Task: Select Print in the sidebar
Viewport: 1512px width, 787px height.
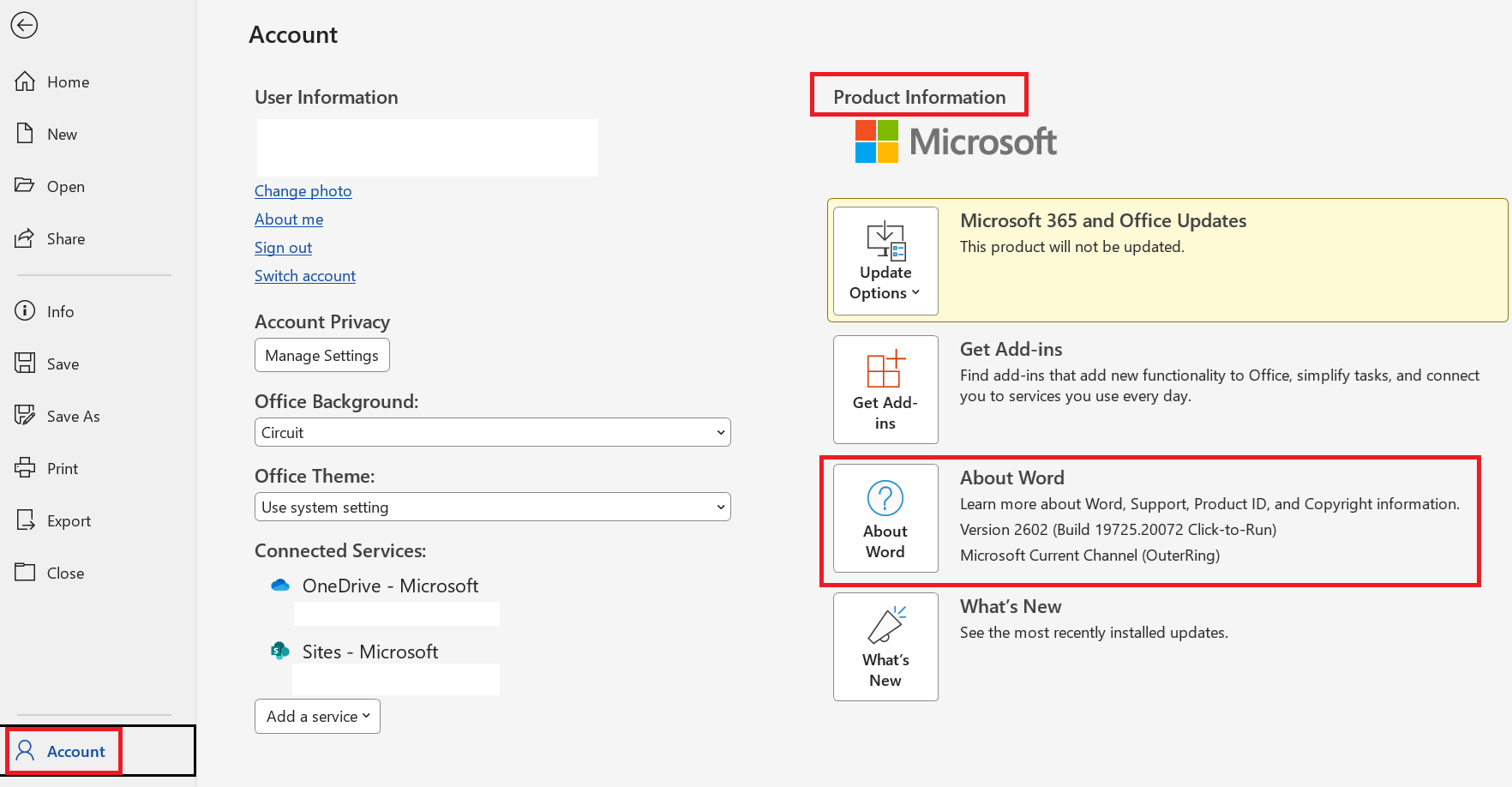Action: coord(63,469)
